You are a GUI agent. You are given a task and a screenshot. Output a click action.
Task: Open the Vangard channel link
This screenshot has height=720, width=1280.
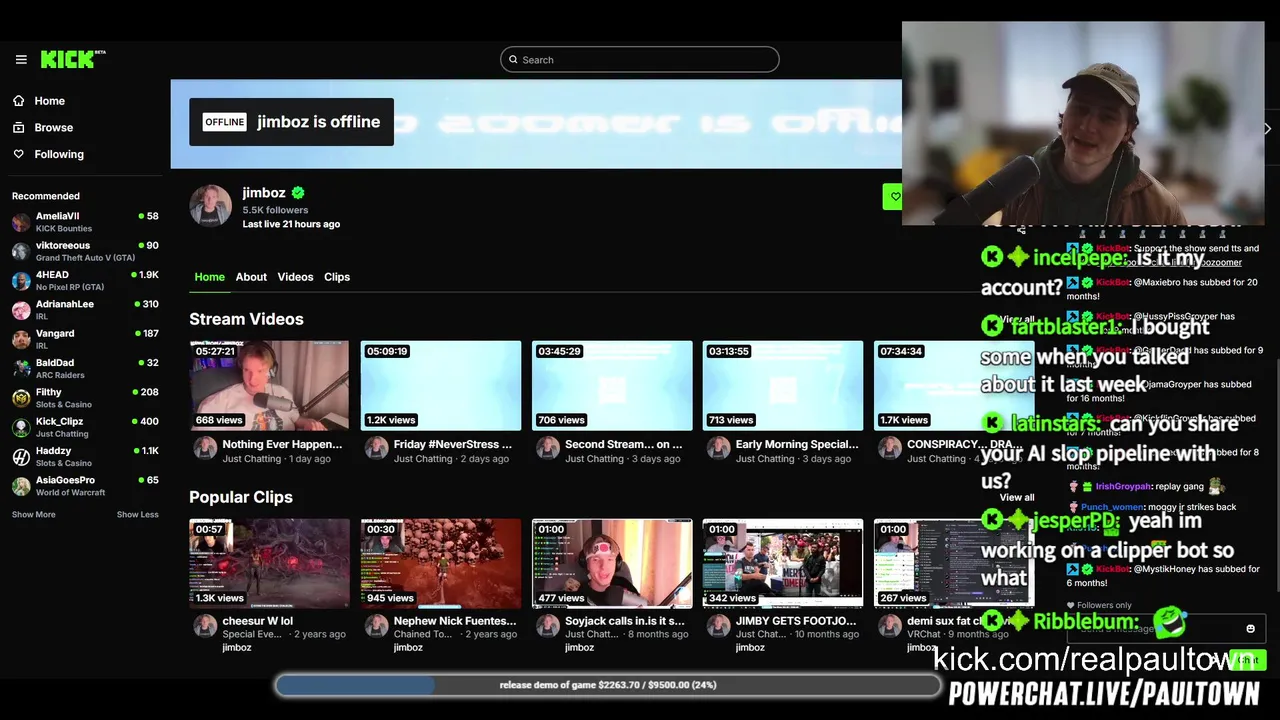click(55, 333)
